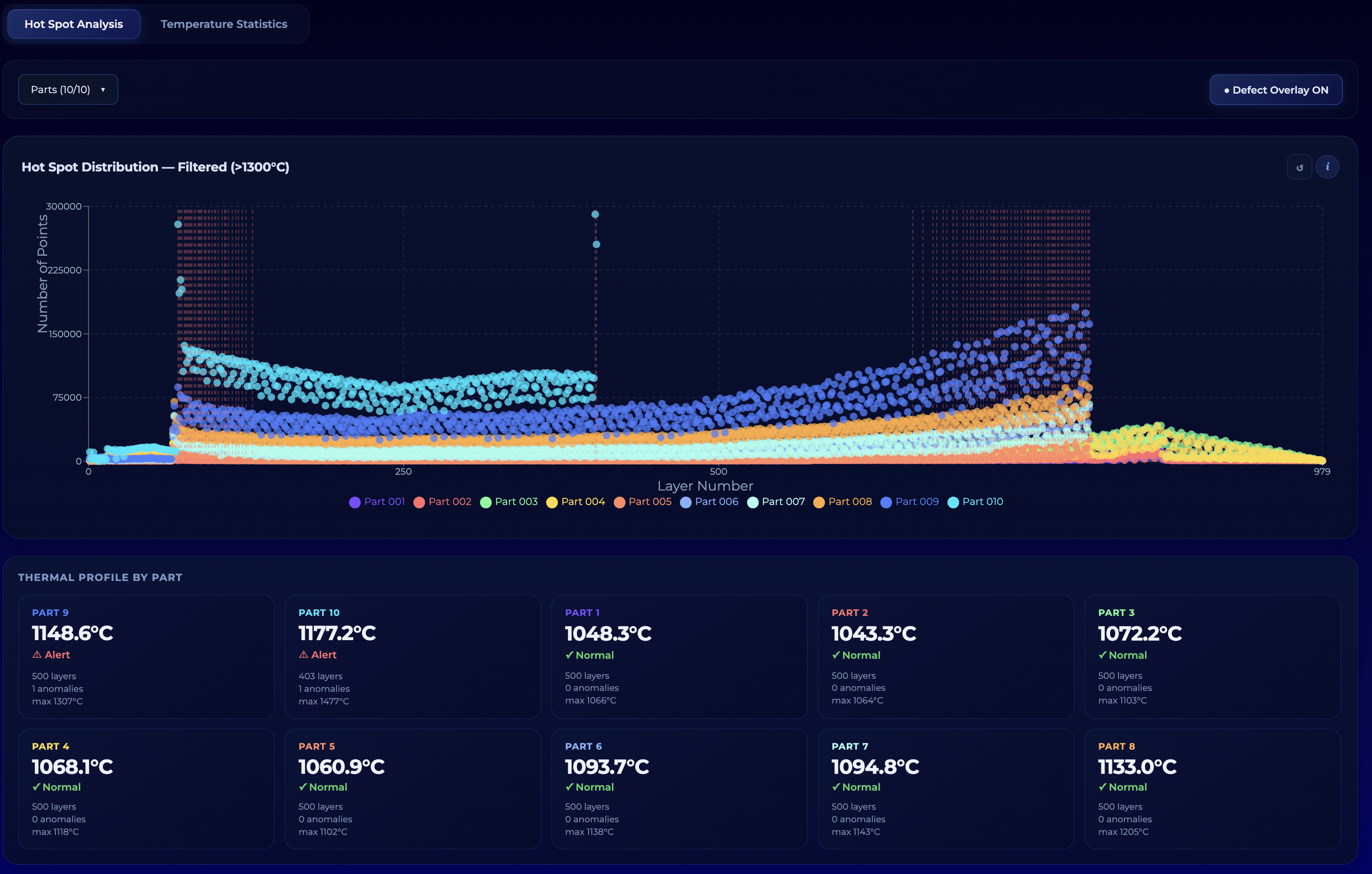This screenshot has width=1372, height=874.
Task: Click 'max 1143°C' on Part 7 card
Action: (856, 832)
